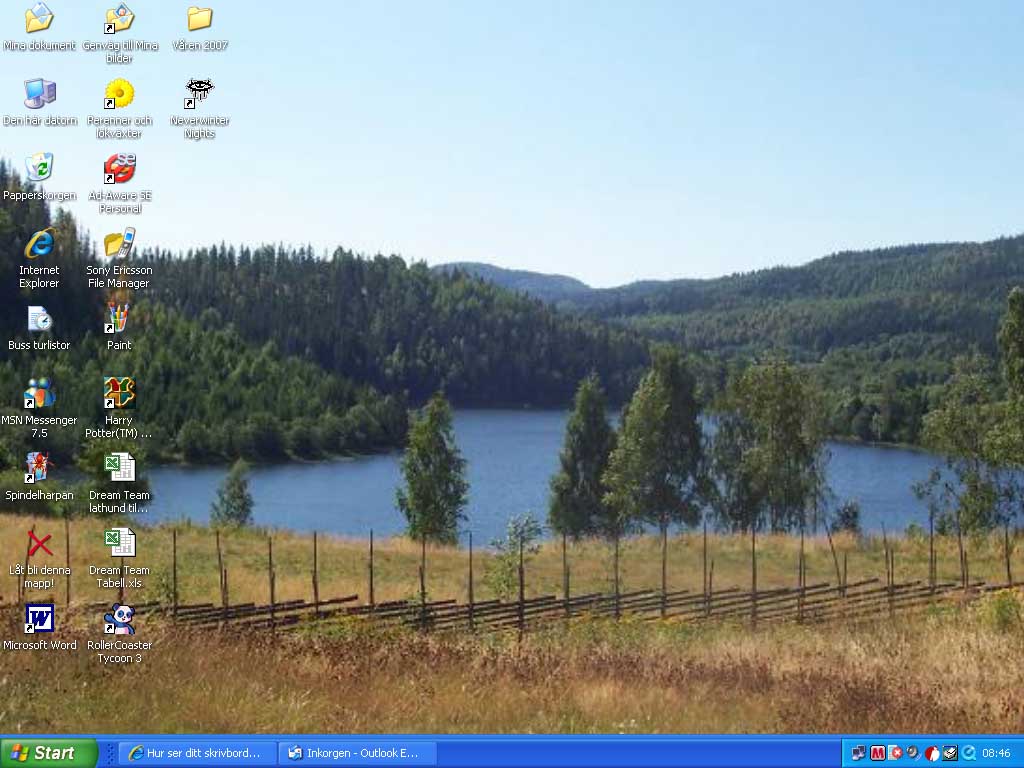This screenshot has width=1024, height=768.
Task: Click the taskbar clock showing 08:46
Action: [x=996, y=753]
